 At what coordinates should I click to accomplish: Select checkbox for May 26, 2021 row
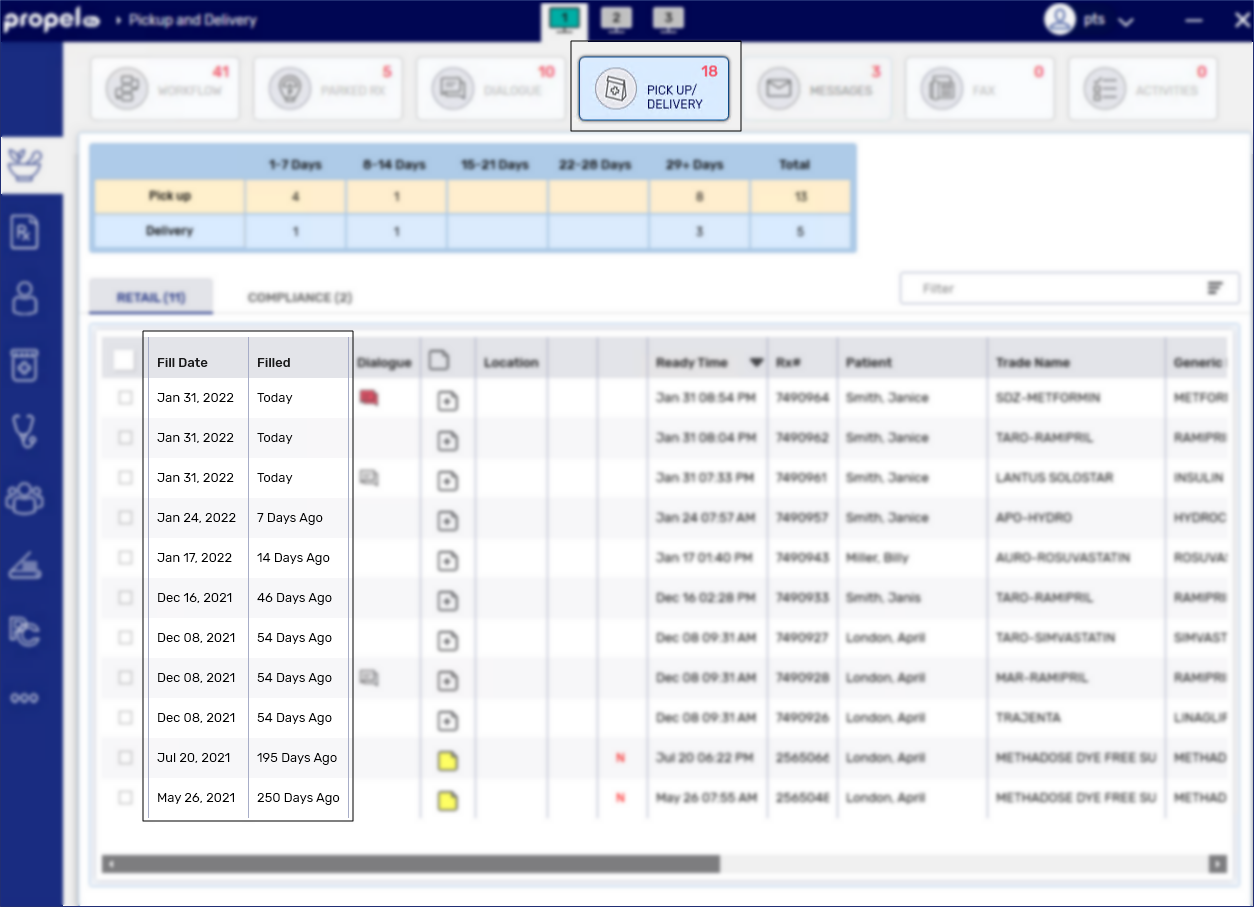pyautogui.click(x=125, y=798)
